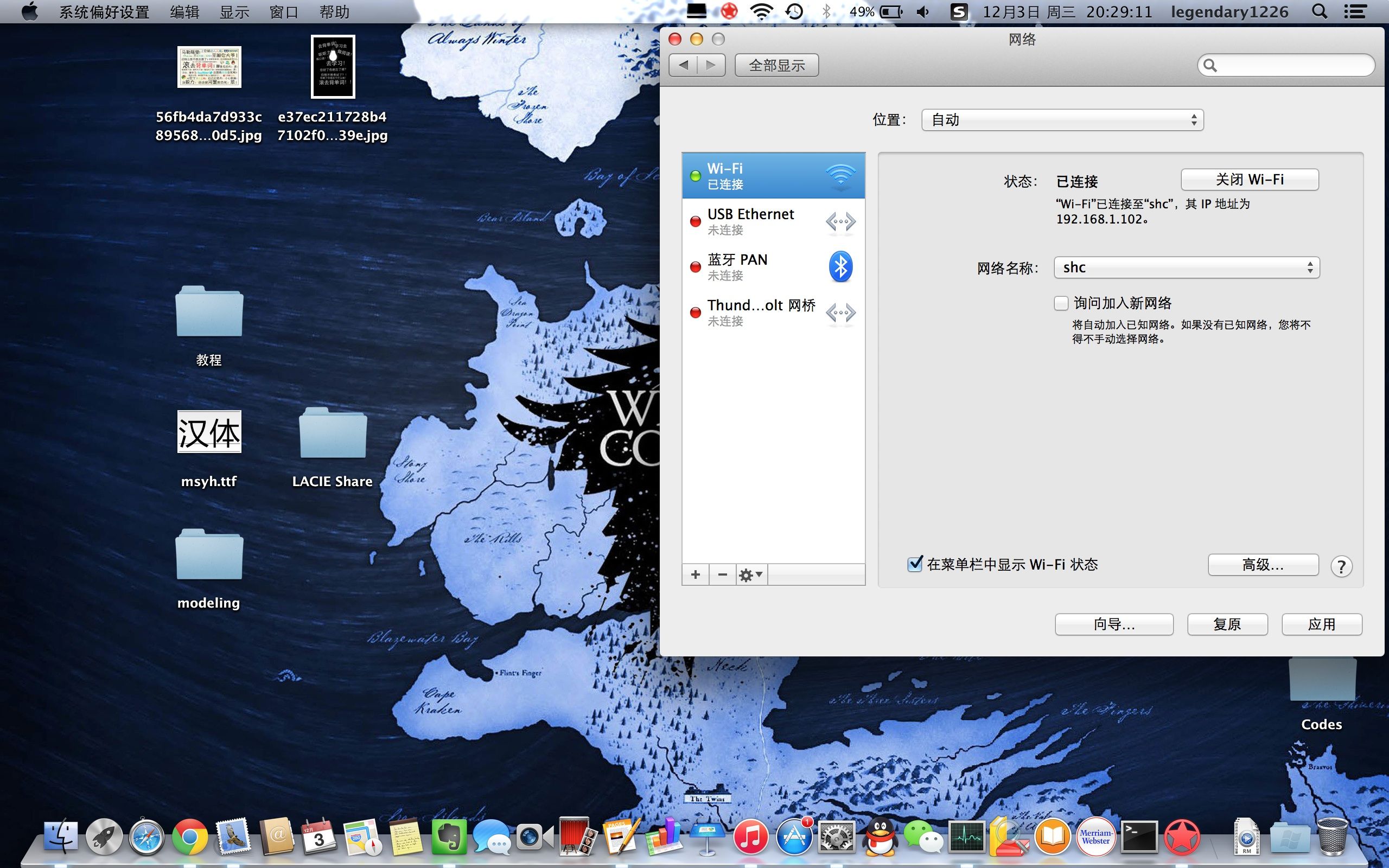
Task: Click the battery 49% indicator
Action: [x=876, y=11]
